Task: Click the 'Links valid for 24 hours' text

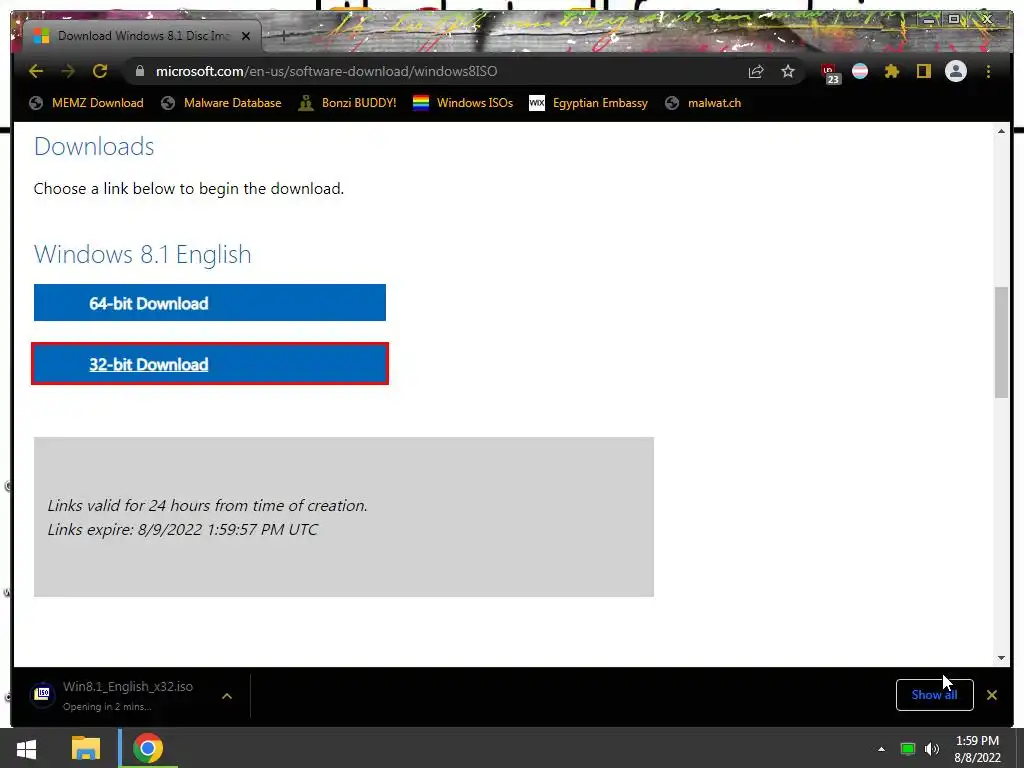Action: tap(208, 505)
